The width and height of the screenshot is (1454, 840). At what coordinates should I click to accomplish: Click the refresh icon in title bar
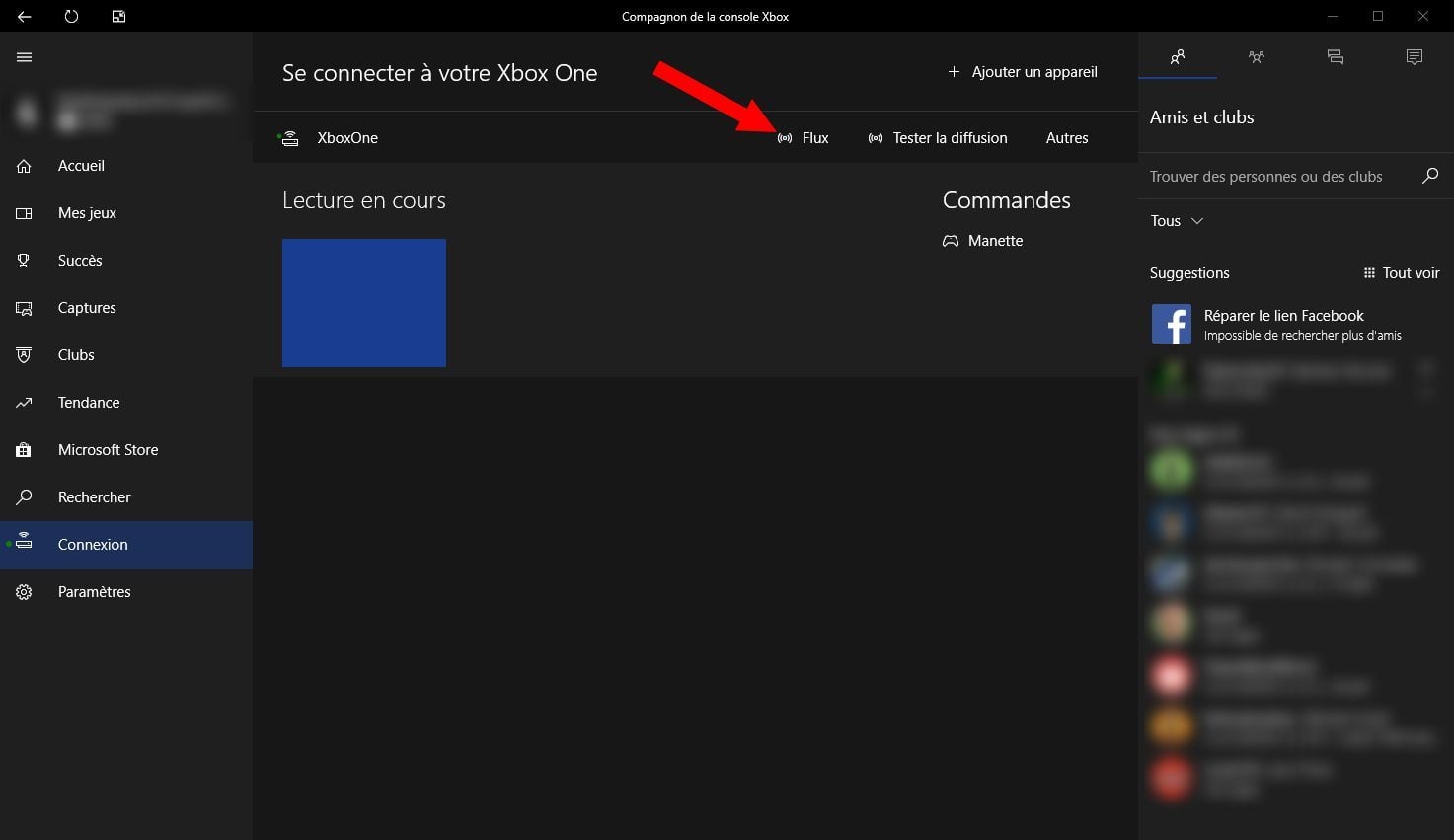pos(71,16)
